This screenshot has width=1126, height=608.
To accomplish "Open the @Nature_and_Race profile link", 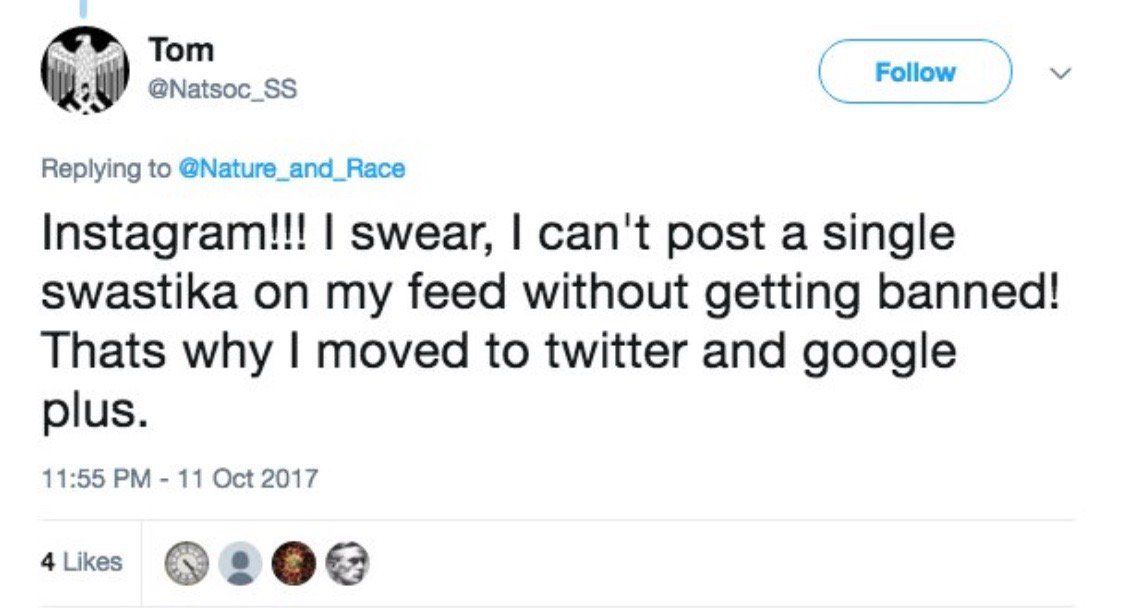I will (291, 169).
